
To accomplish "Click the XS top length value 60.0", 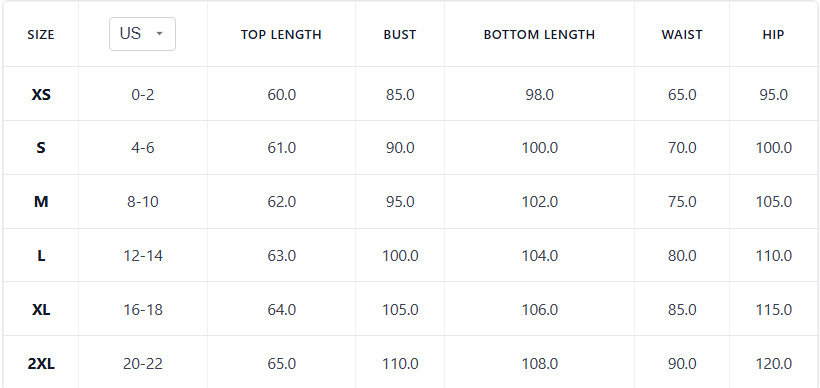I will coord(281,95).
